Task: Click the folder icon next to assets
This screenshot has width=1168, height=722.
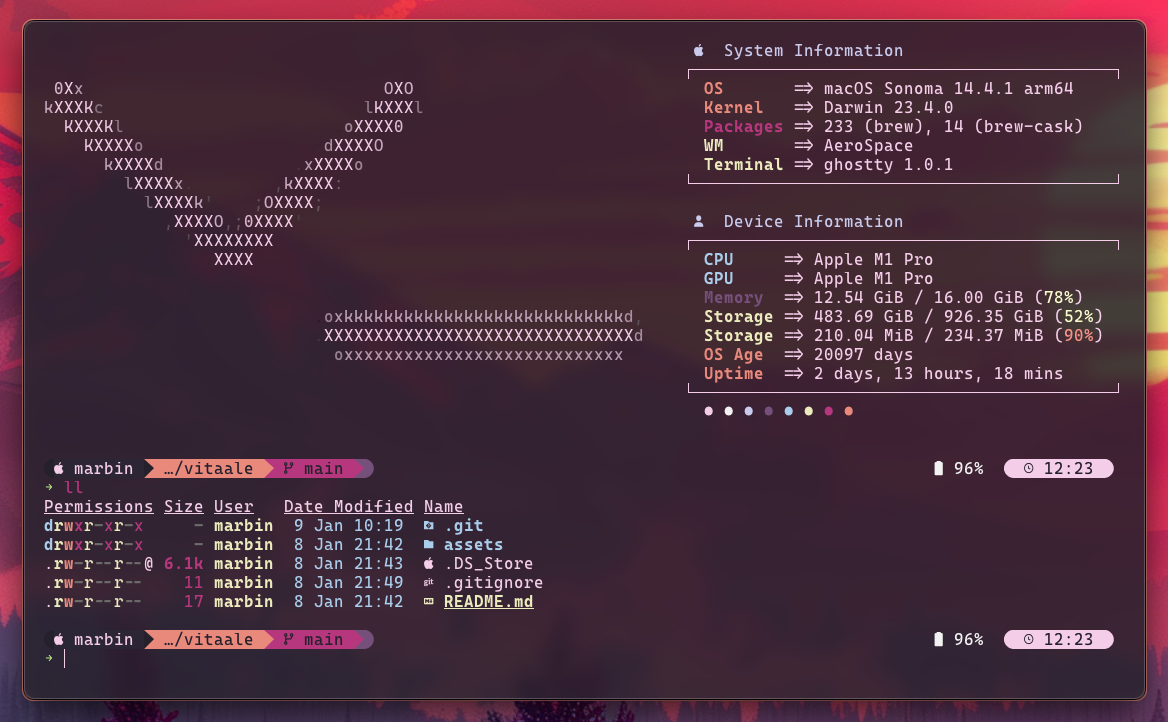Action: 428,545
